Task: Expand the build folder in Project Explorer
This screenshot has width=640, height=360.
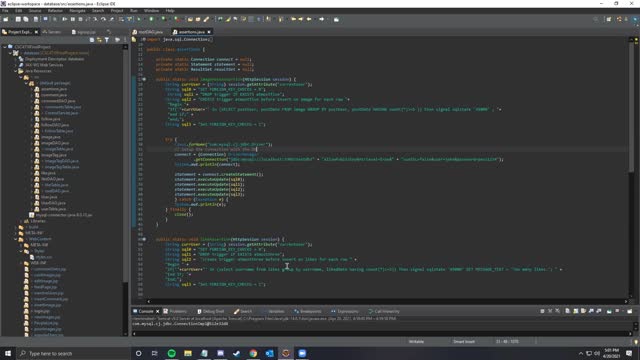Action: (x=16, y=227)
